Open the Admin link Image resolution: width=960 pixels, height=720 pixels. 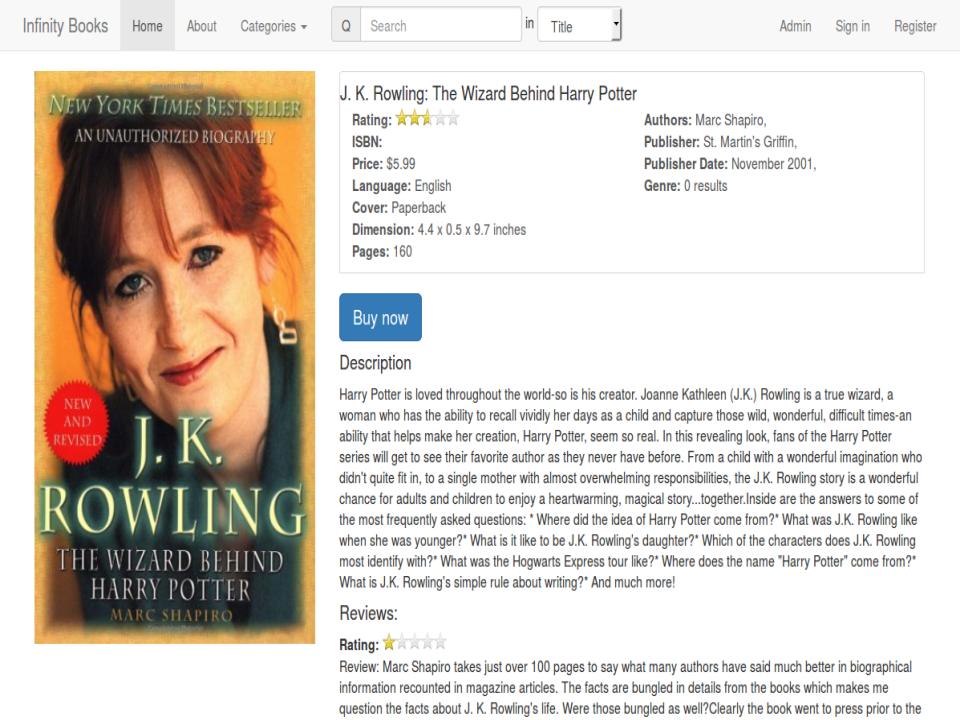(795, 26)
